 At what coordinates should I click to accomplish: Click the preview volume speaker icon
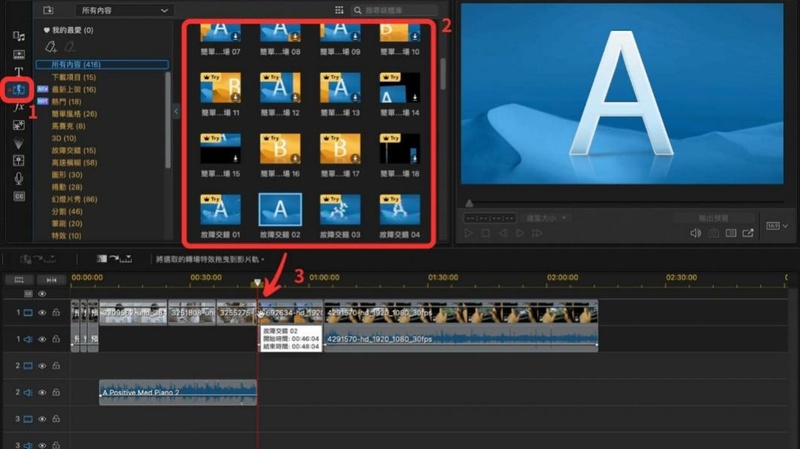[696, 234]
